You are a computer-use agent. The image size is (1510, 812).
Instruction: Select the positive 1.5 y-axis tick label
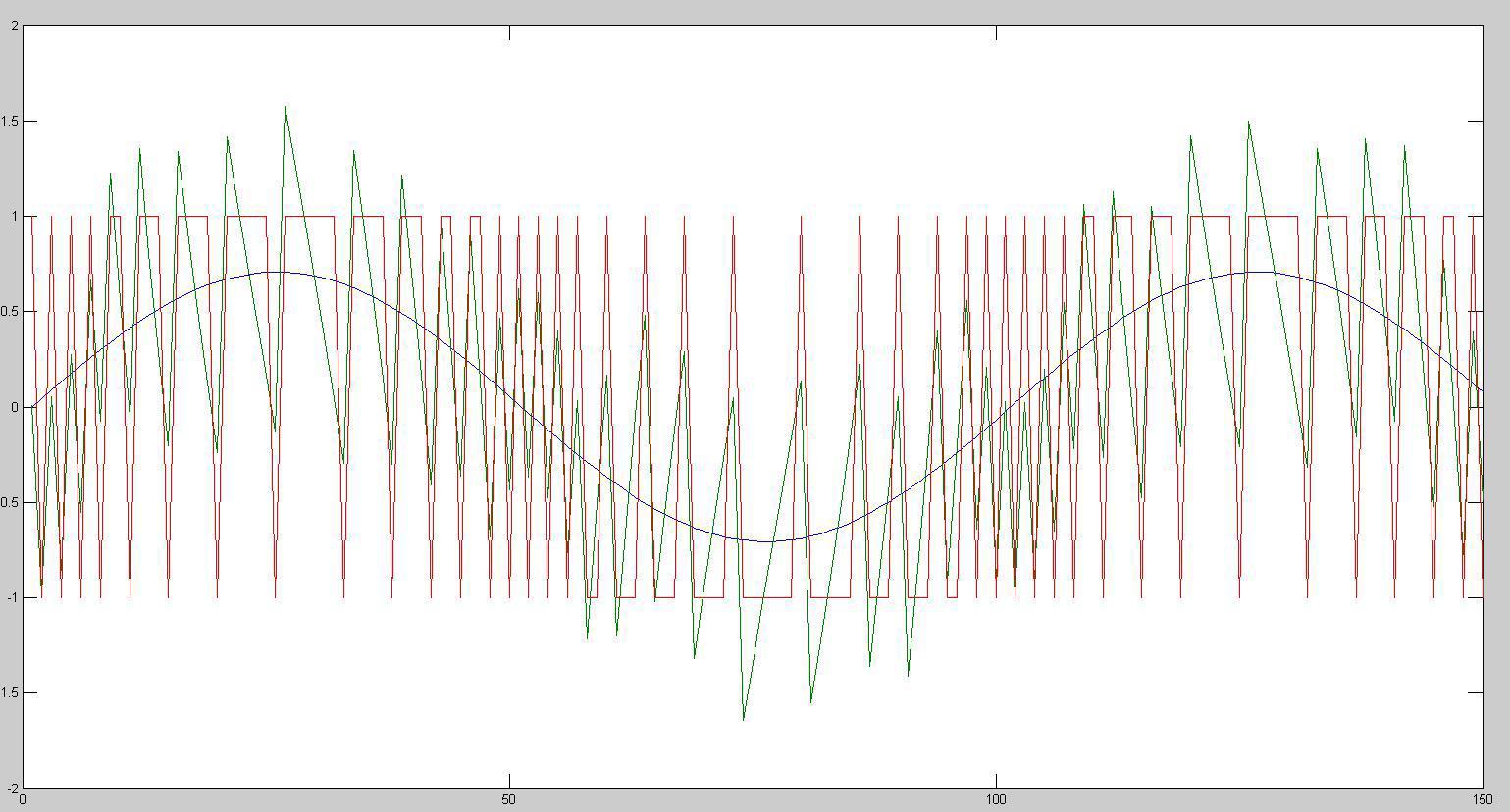click(10, 122)
